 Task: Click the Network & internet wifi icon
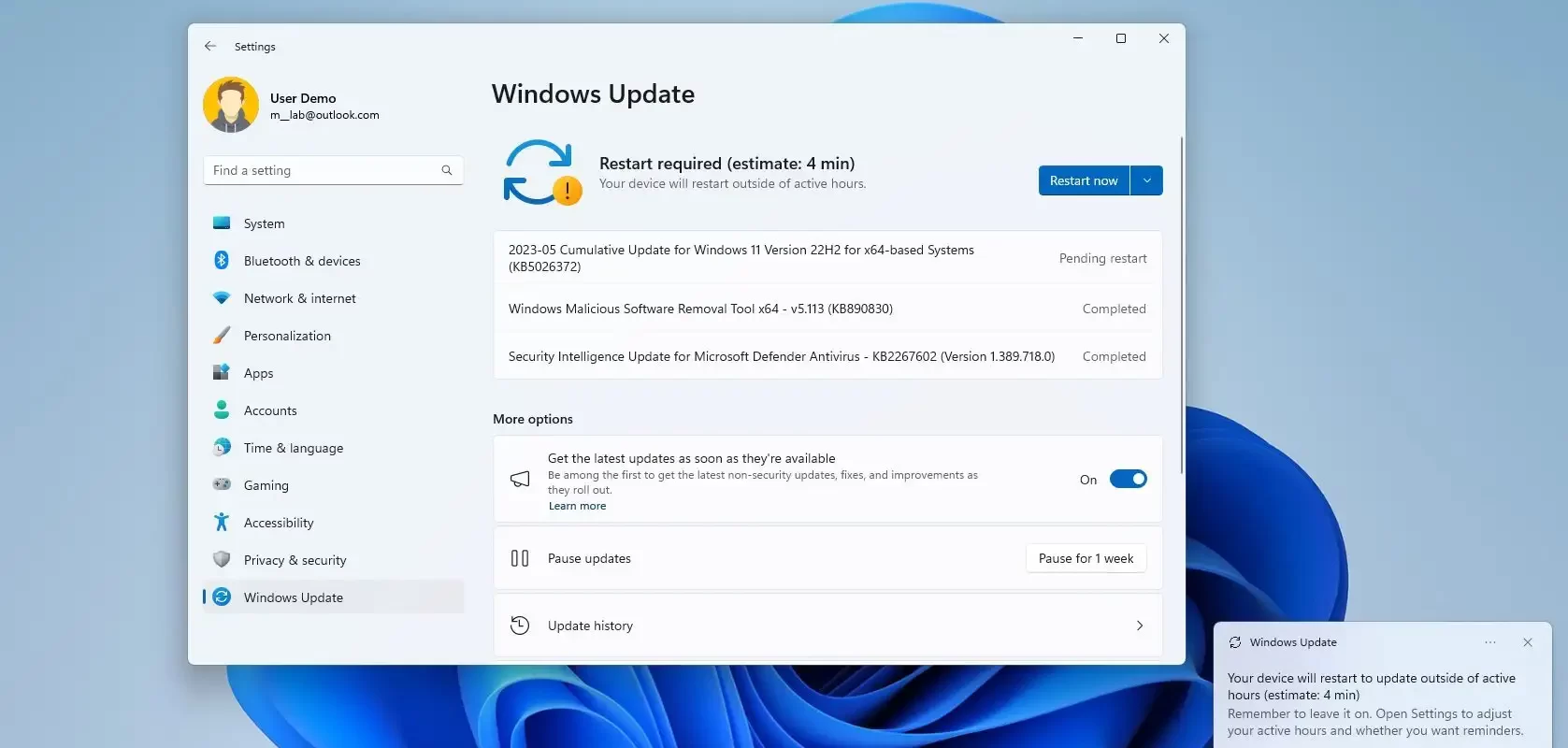tap(222, 298)
